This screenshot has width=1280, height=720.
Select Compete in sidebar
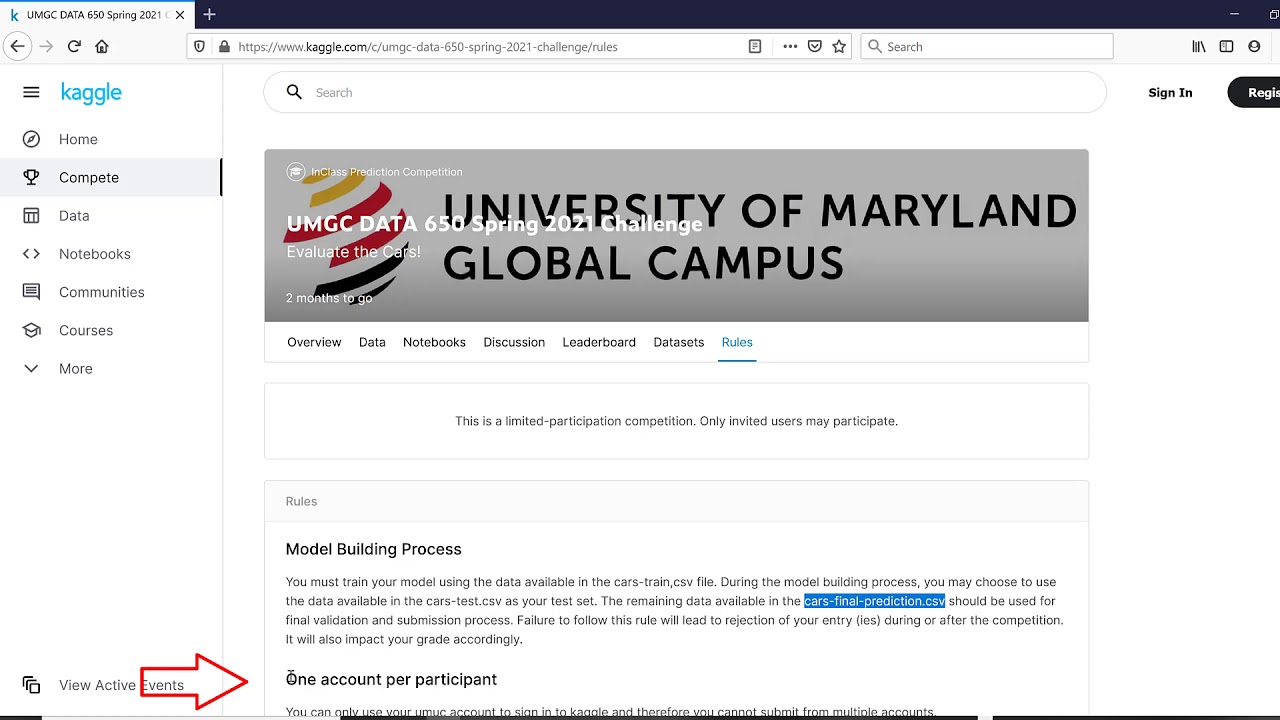coord(89,177)
